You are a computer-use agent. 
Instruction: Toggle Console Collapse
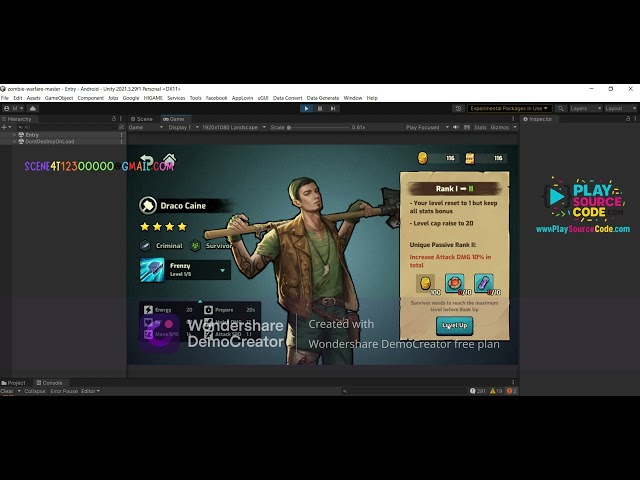(35, 391)
